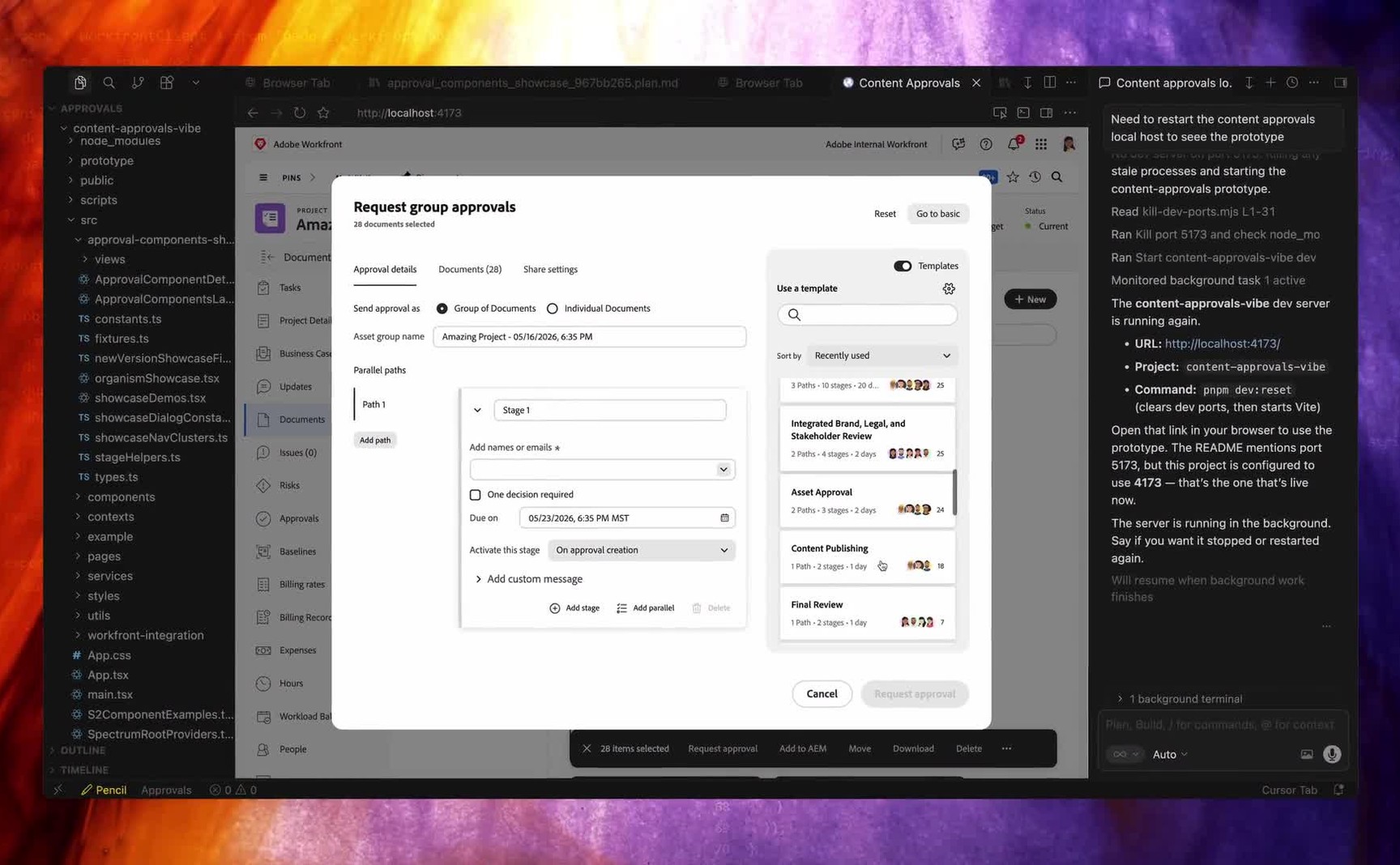
Task: Expand the prototype folder
Action: tap(106, 160)
